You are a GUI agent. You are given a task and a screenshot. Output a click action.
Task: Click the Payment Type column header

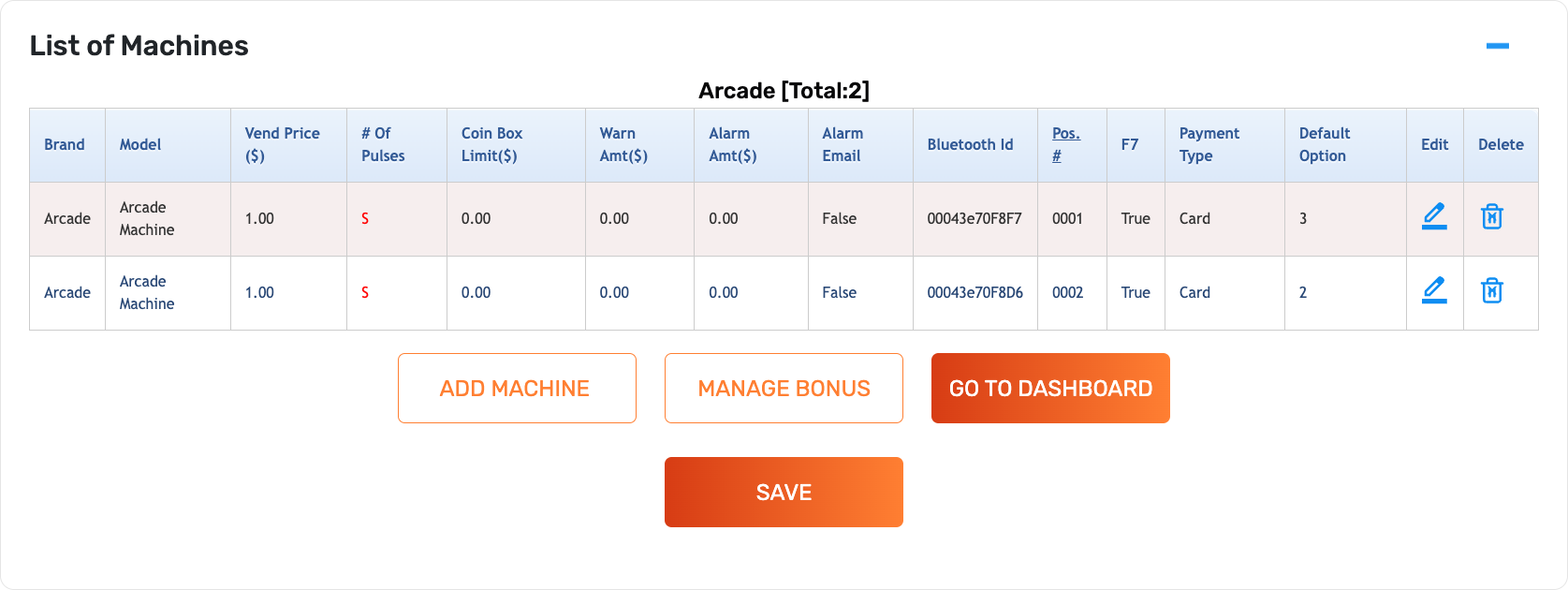pos(1209,144)
